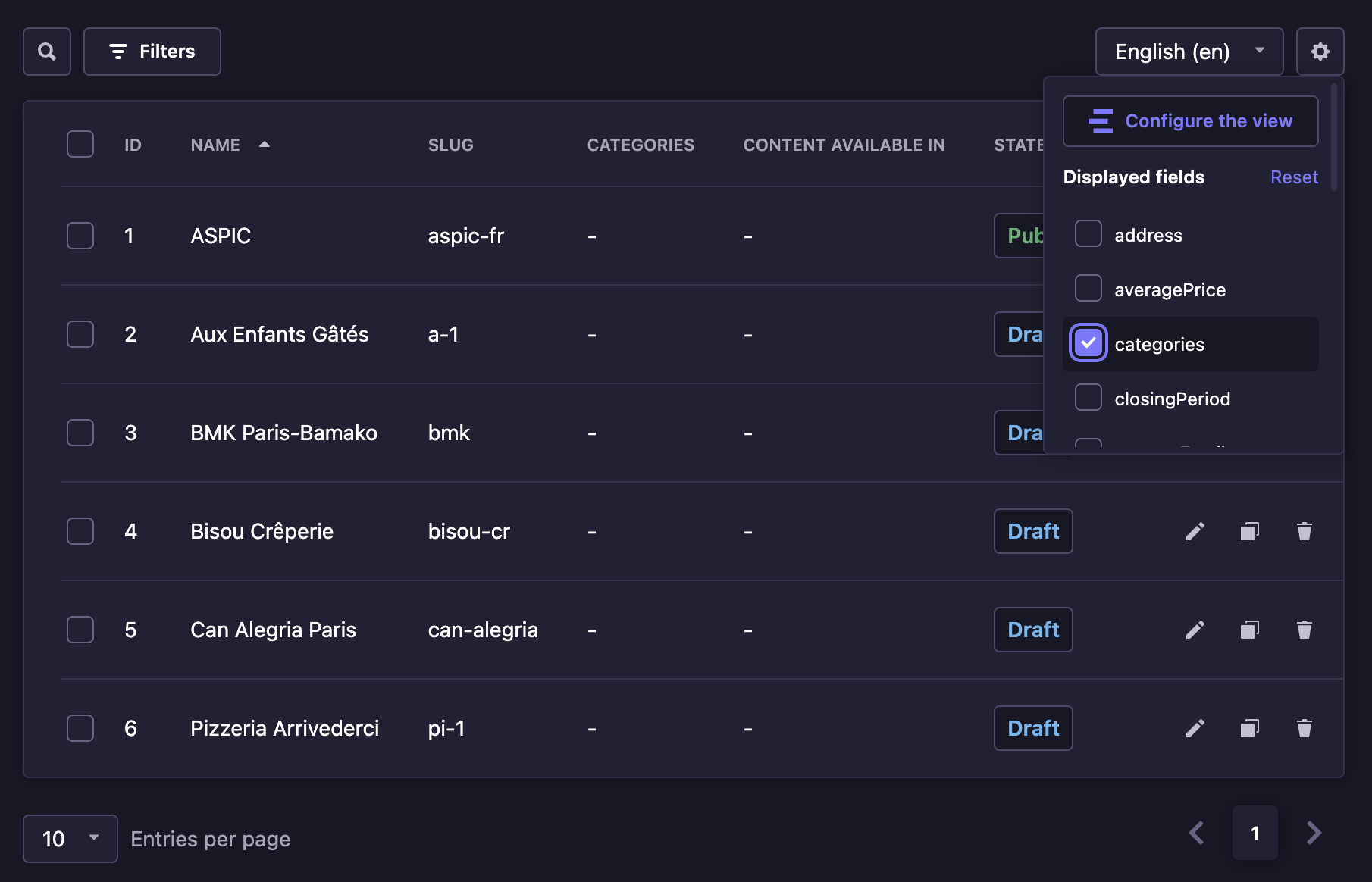
Task: Select all rows with the header checkbox
Action: [x=80, y=144]
